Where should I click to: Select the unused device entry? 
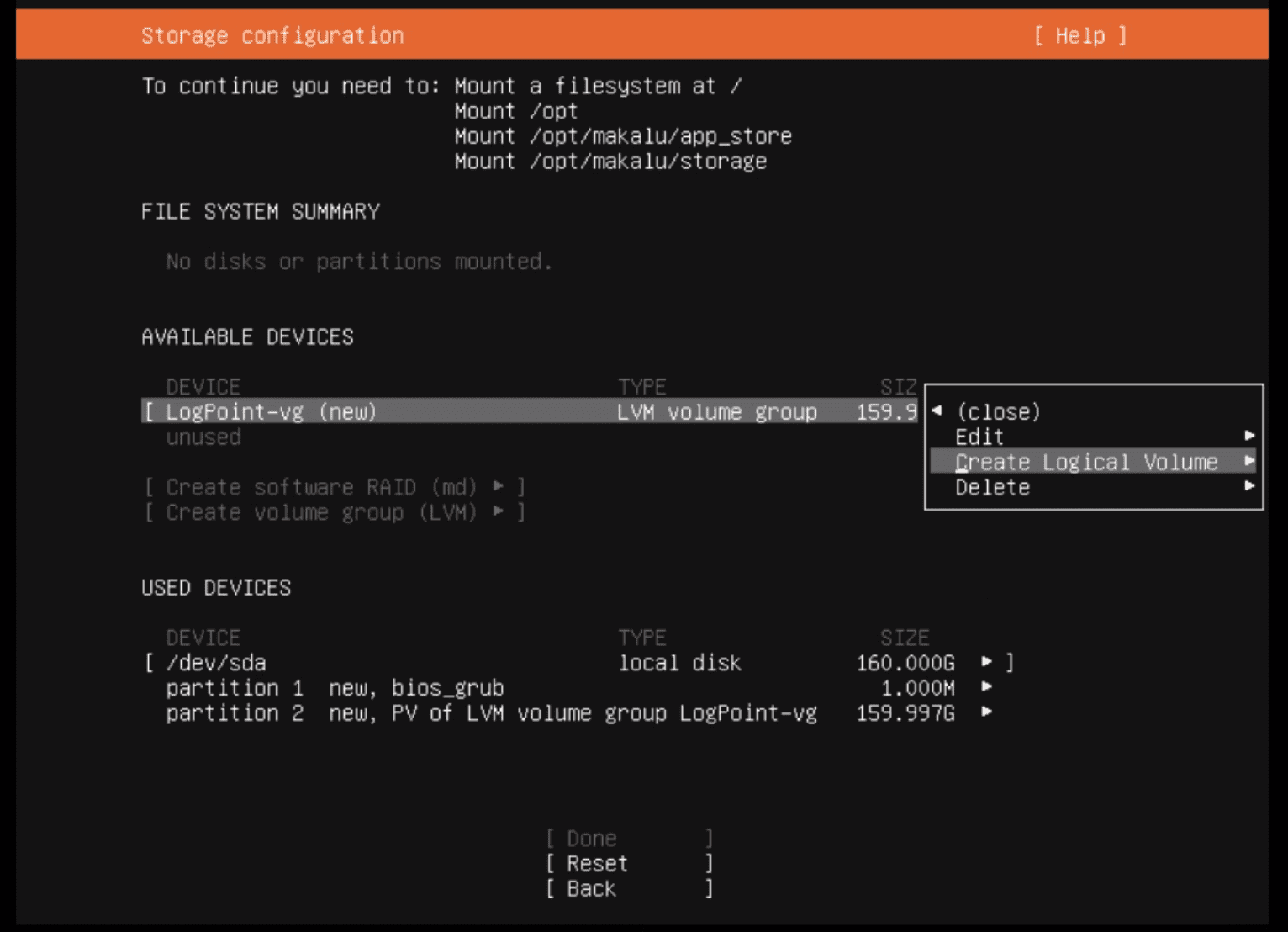(203, 437)
